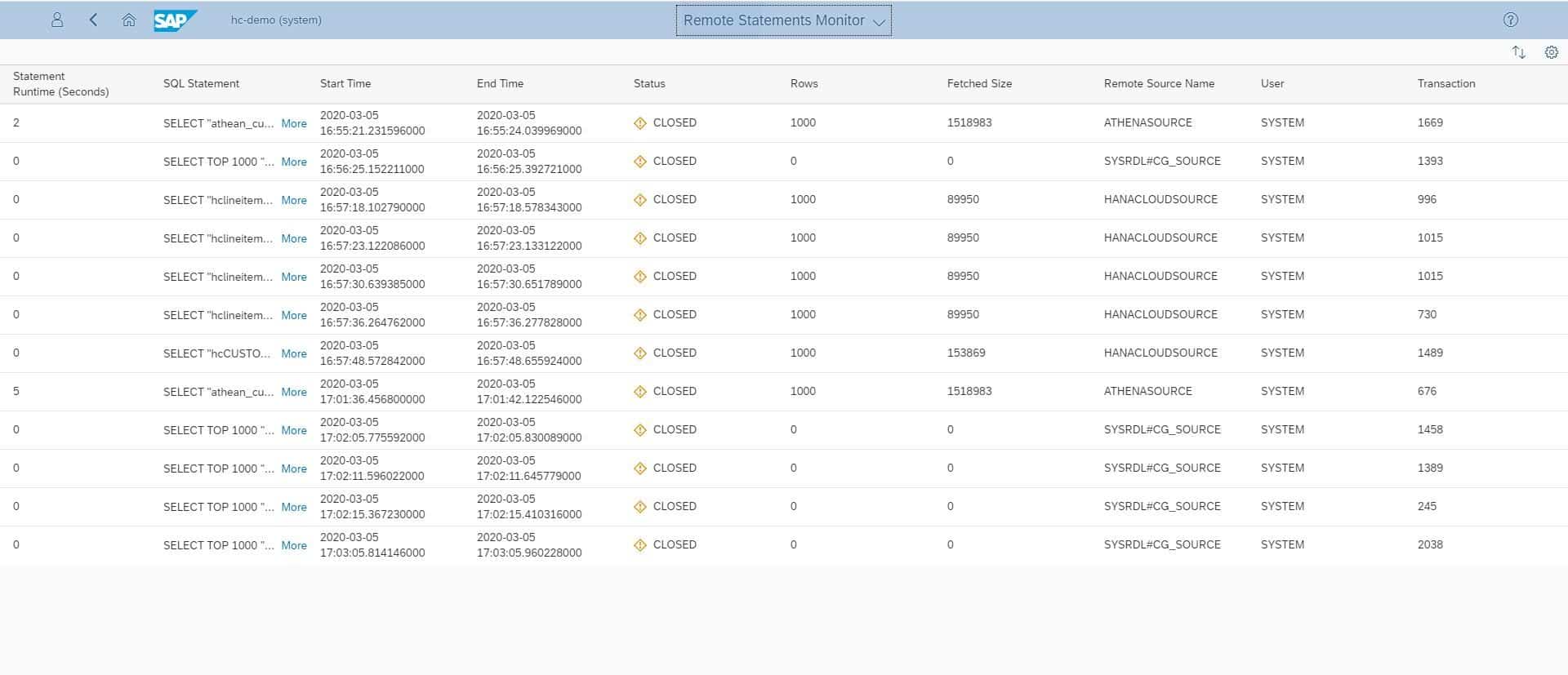Select SYSRDL#CG_SOURCE in transaction 2038 row
This screenshot has width=1568, height=675.
click(x=1162, y=544)
